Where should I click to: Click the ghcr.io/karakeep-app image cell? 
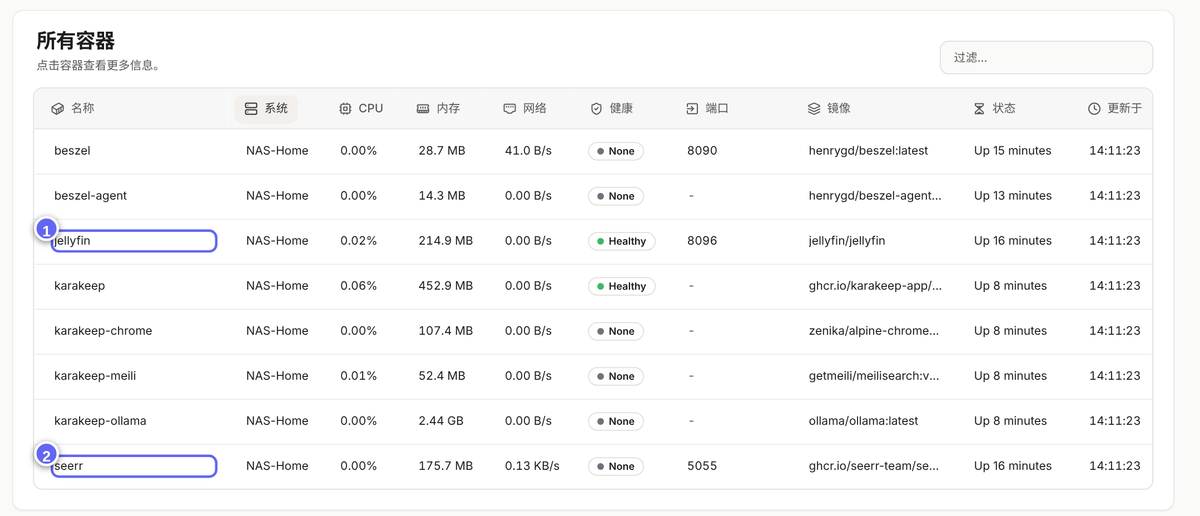pos(875,286)
